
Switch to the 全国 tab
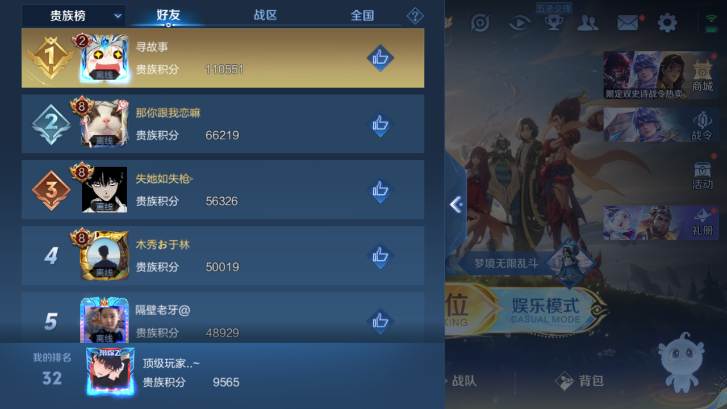click(x=362, y=15)
